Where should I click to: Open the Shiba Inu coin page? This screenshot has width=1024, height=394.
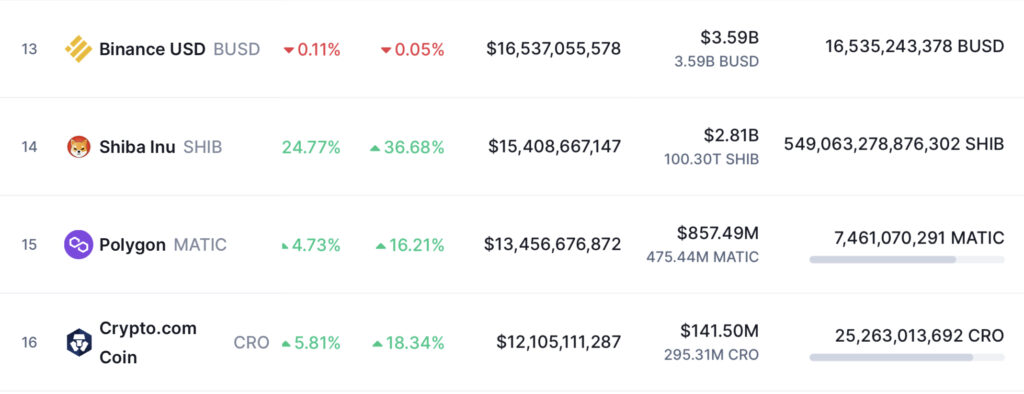tap(137, 147)
